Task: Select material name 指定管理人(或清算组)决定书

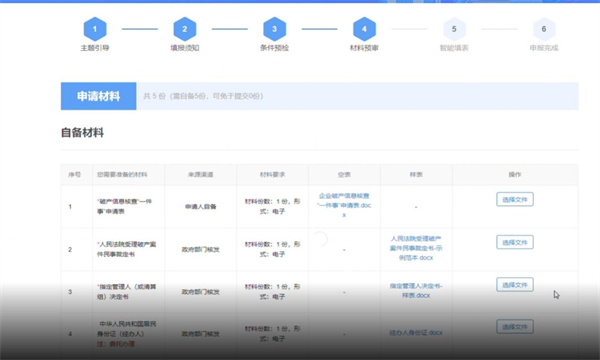Action: point(127,292)
